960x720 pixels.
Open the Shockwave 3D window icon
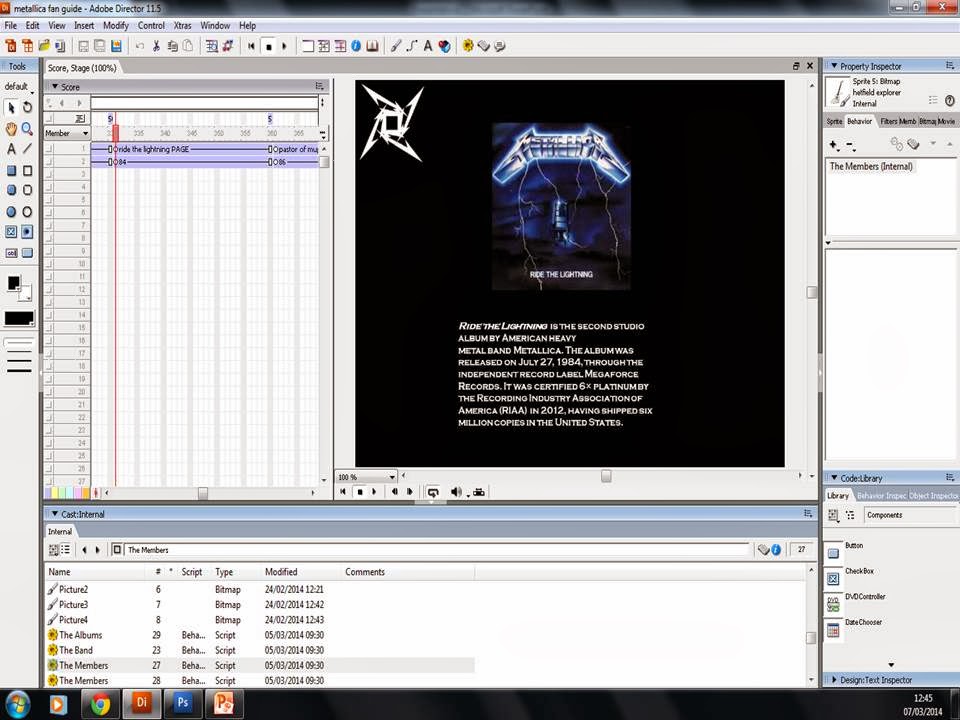(444, 46)
